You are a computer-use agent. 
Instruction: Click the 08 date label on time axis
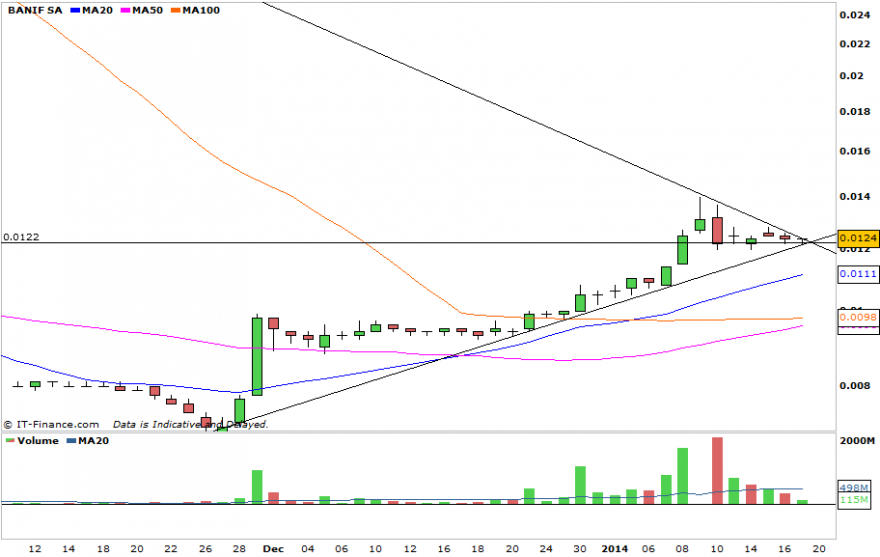tap(682, 549)
